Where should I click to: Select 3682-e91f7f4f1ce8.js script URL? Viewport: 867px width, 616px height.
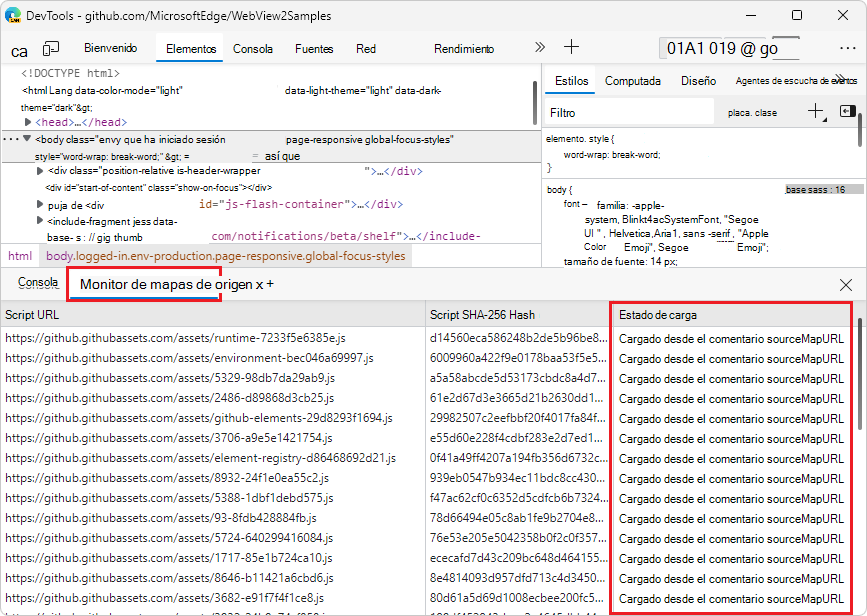[x=164, y=598]
